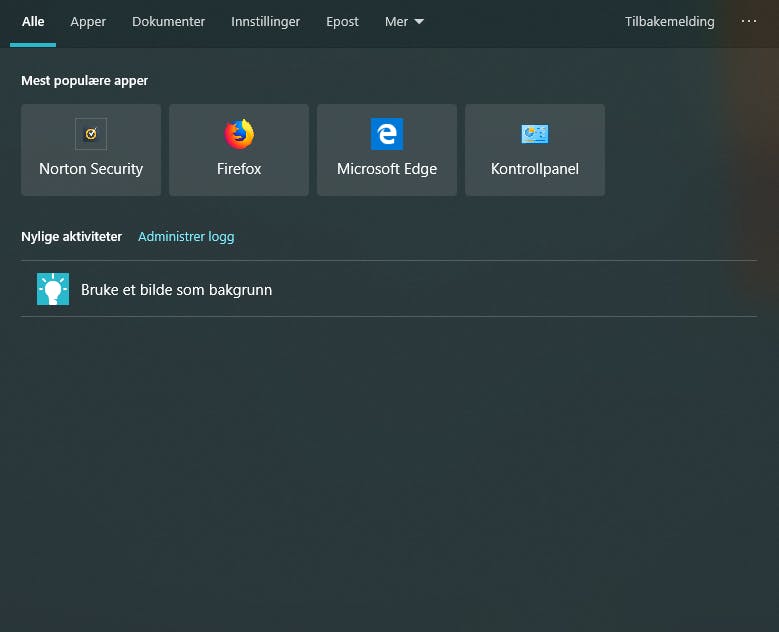
Task: Open the Tilbakemelding feedback link
Action: pos(669,22)
